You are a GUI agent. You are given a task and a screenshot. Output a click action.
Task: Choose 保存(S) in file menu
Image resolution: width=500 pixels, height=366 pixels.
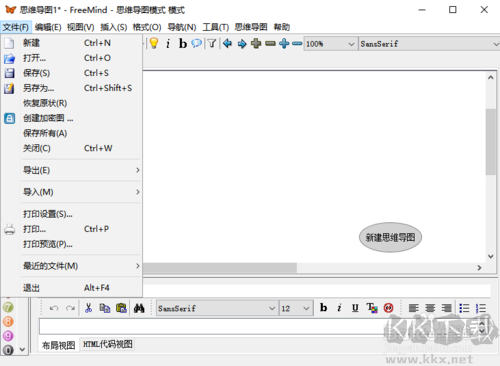(x=72, y=73)
